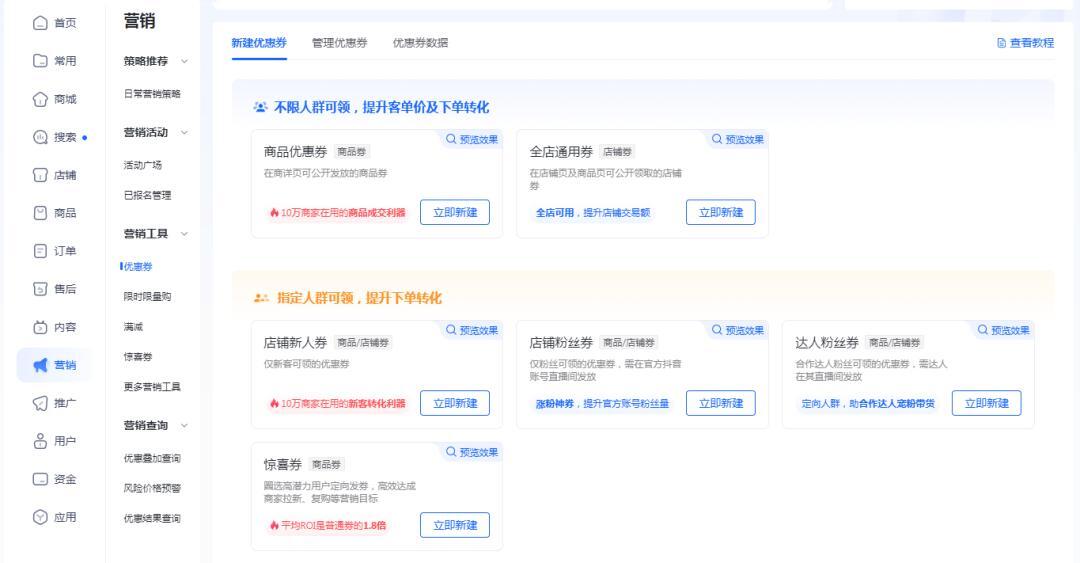Click the 平均ROI是普通券的1.8倍 tag
The width and height of the screenshot is (1080, 563).
coord(328,526)
